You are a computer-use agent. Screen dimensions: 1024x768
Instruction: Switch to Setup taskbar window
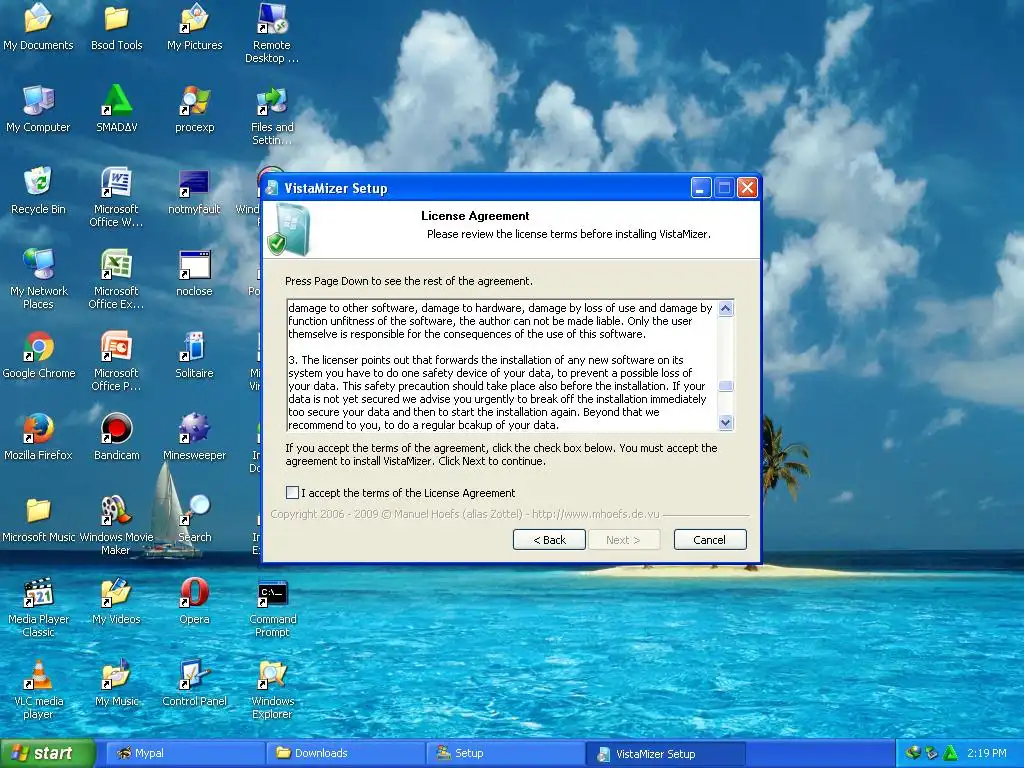[505, 753]
